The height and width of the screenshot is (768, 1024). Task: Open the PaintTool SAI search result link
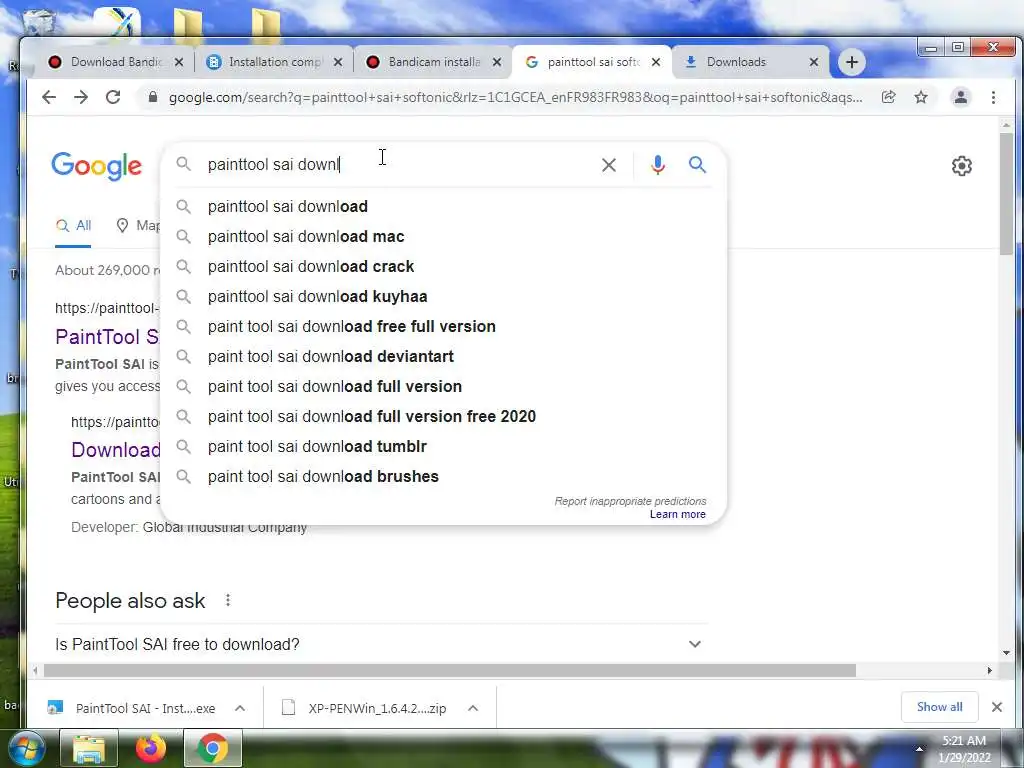107,337
